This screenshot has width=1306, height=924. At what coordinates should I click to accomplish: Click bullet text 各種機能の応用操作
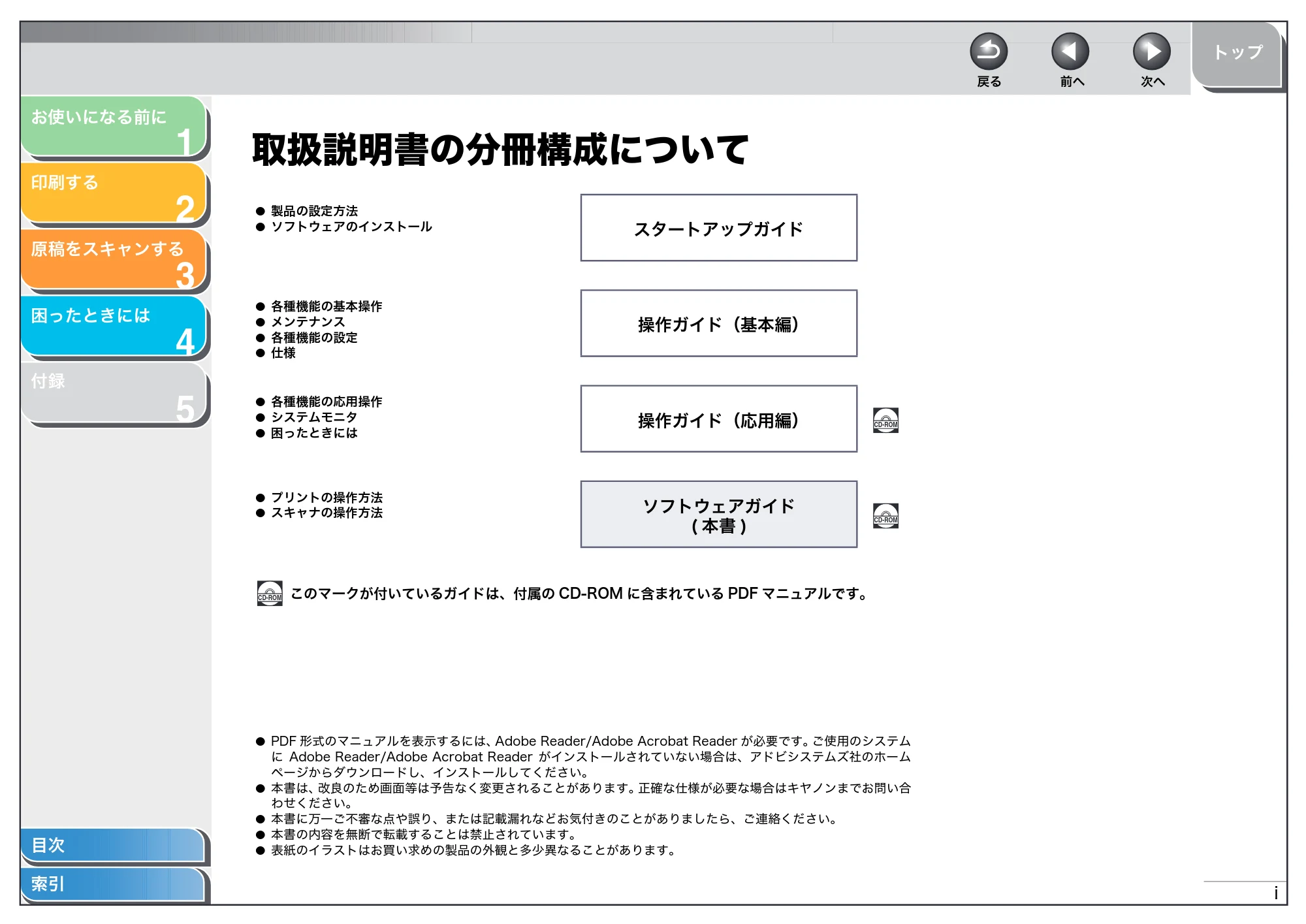[326, 402]
